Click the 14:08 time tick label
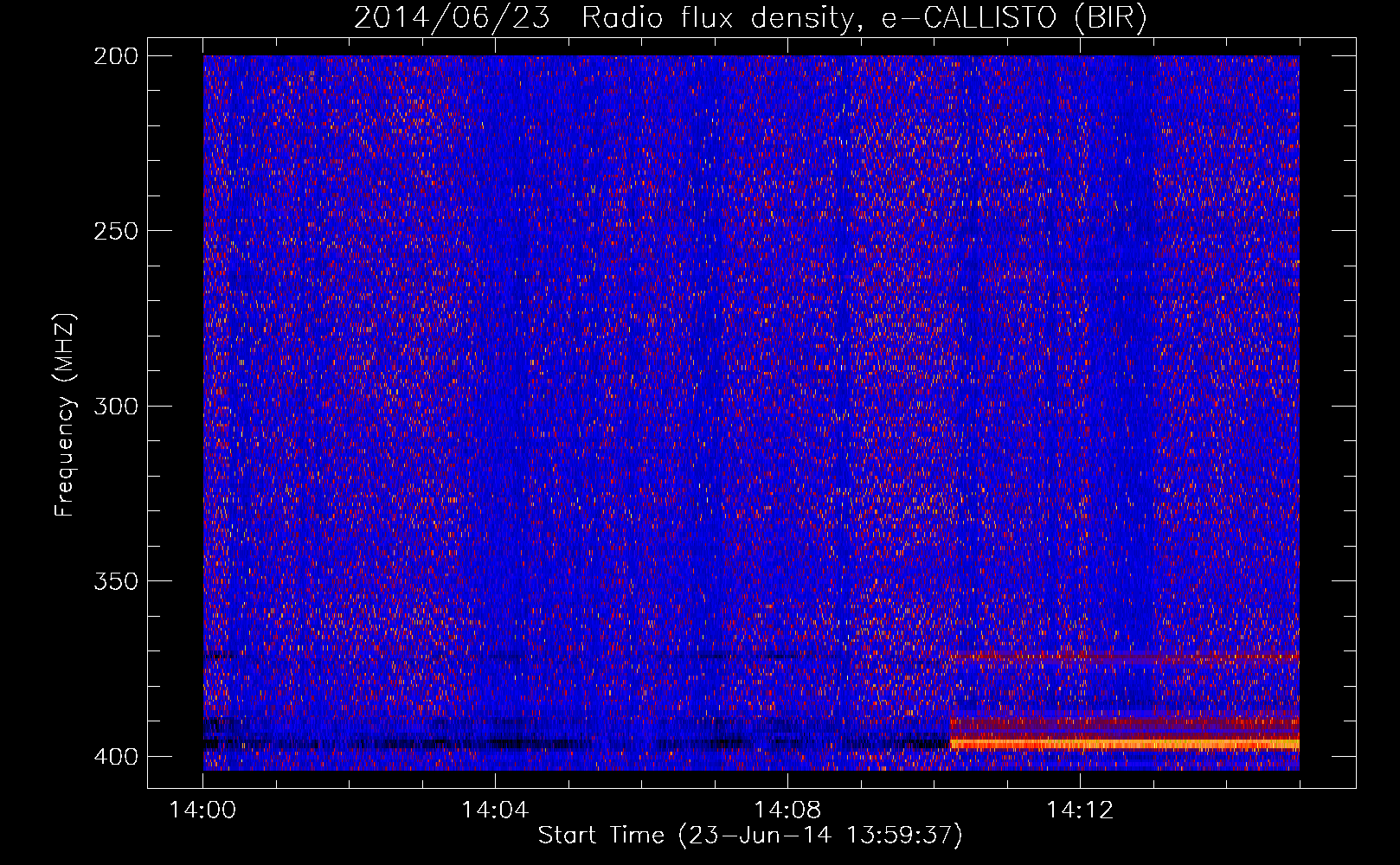 coord(787,811)
